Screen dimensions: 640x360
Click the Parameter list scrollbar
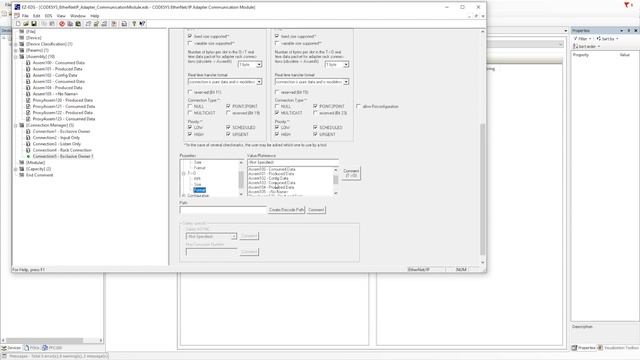pos(241,178)
